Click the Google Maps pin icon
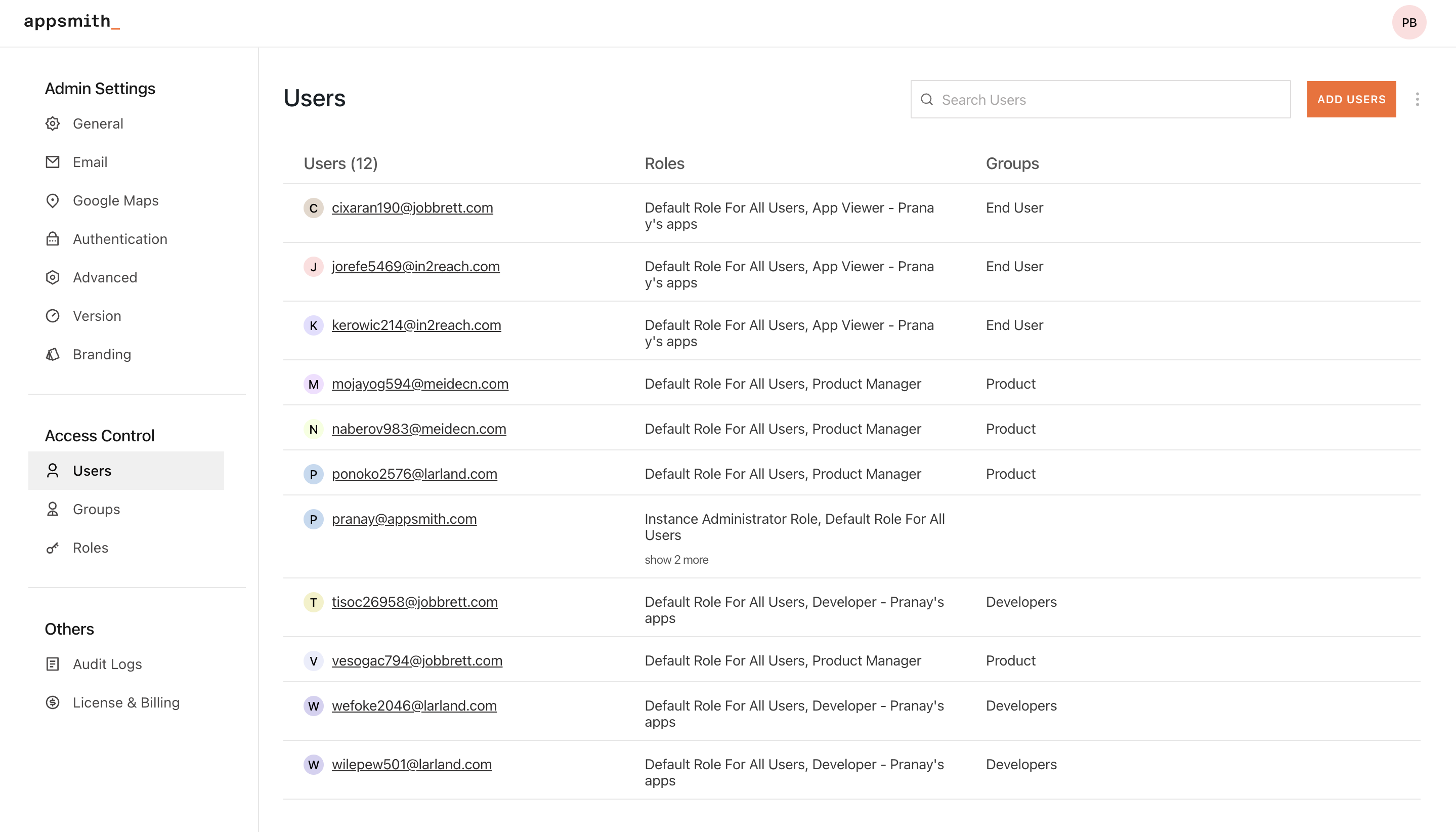 pos(53,200)
